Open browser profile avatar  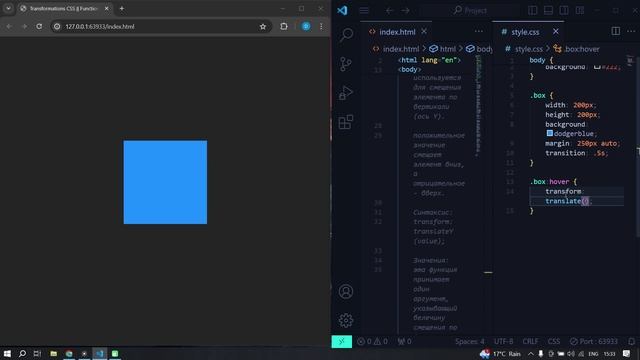[306, 27]
